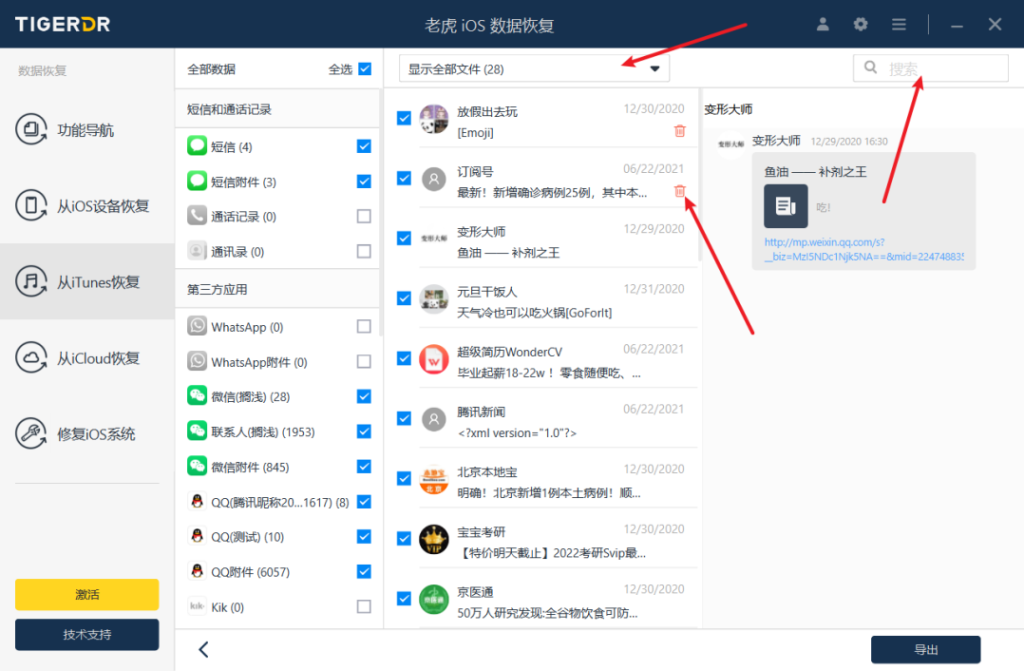The width and height of the screenshot is (1024, 671).
Task: Enable the 通话记录 (0) checkbox
Action: pos(364,216)
